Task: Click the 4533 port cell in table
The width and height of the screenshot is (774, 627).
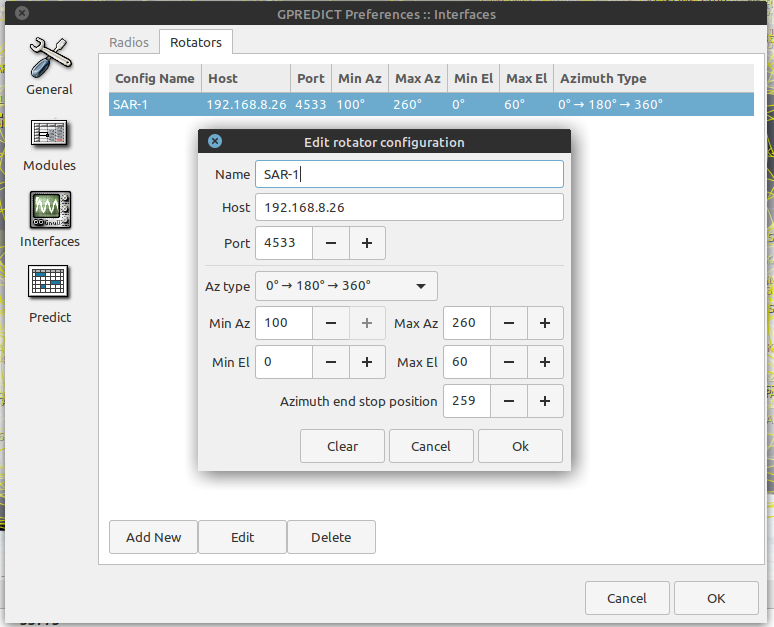Action: click(x=310, y=105)
